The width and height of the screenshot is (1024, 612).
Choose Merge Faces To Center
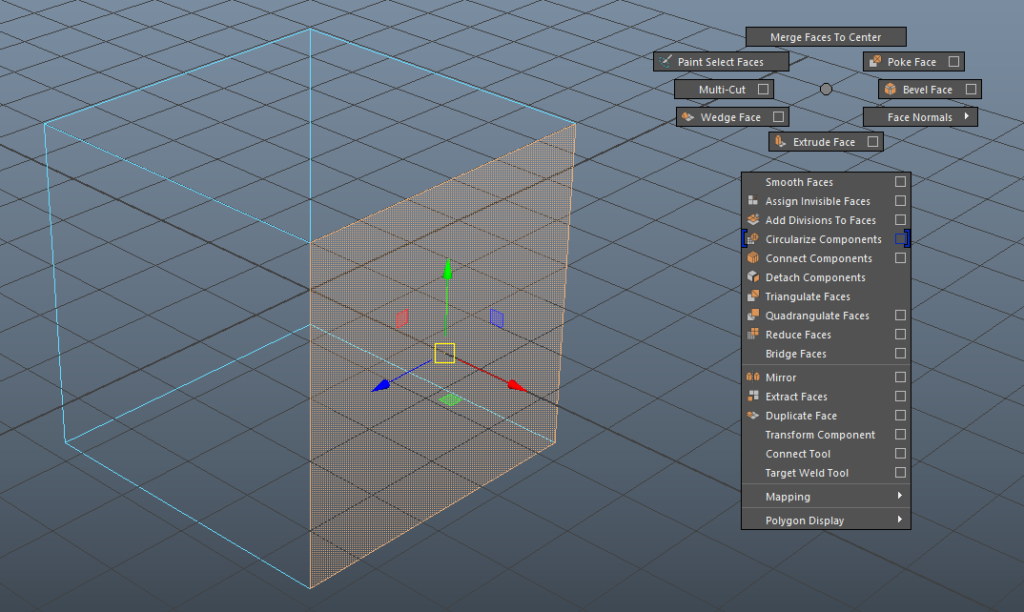[826, 37]
